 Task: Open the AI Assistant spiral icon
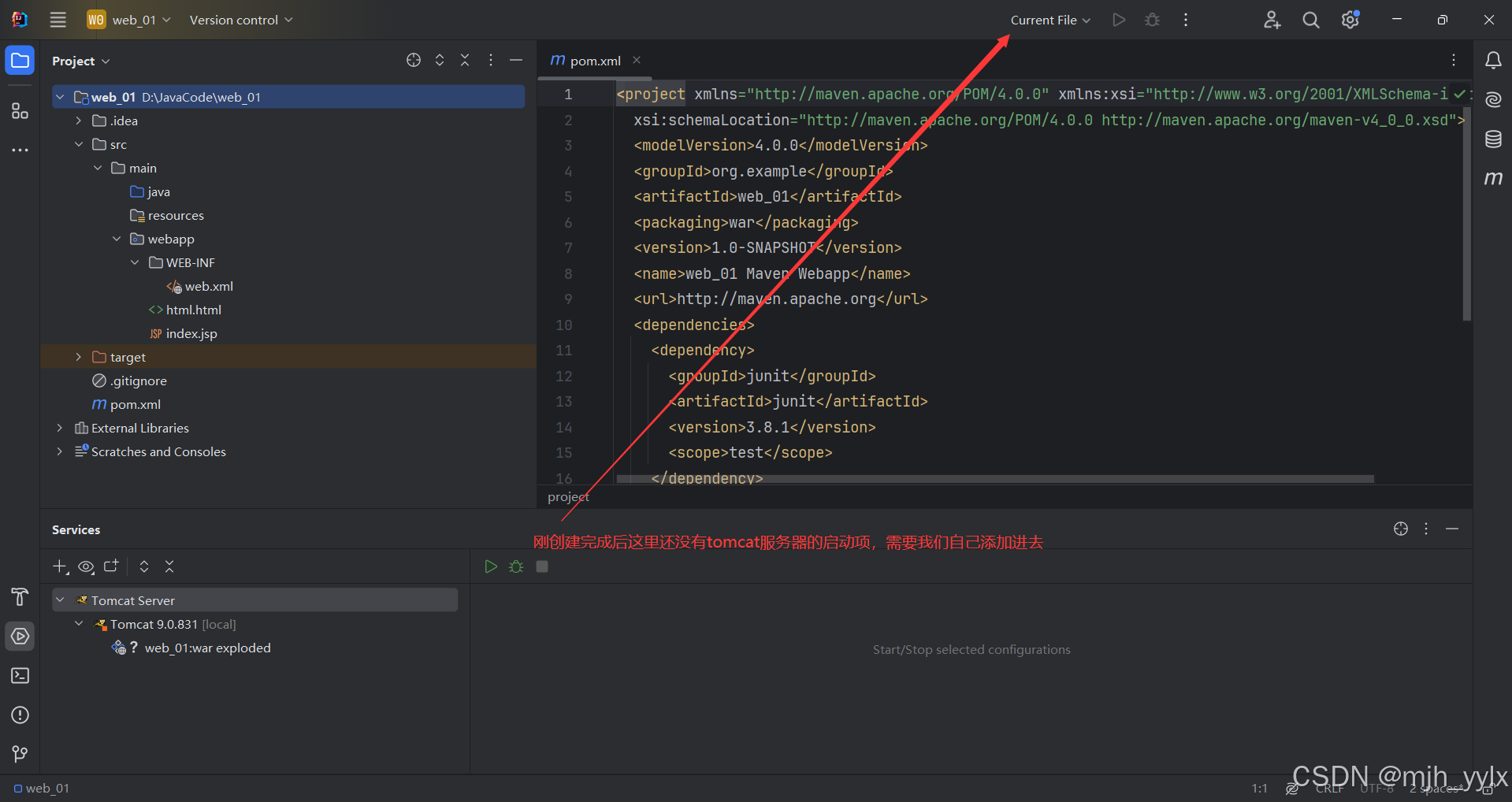tap(1493, 100)
